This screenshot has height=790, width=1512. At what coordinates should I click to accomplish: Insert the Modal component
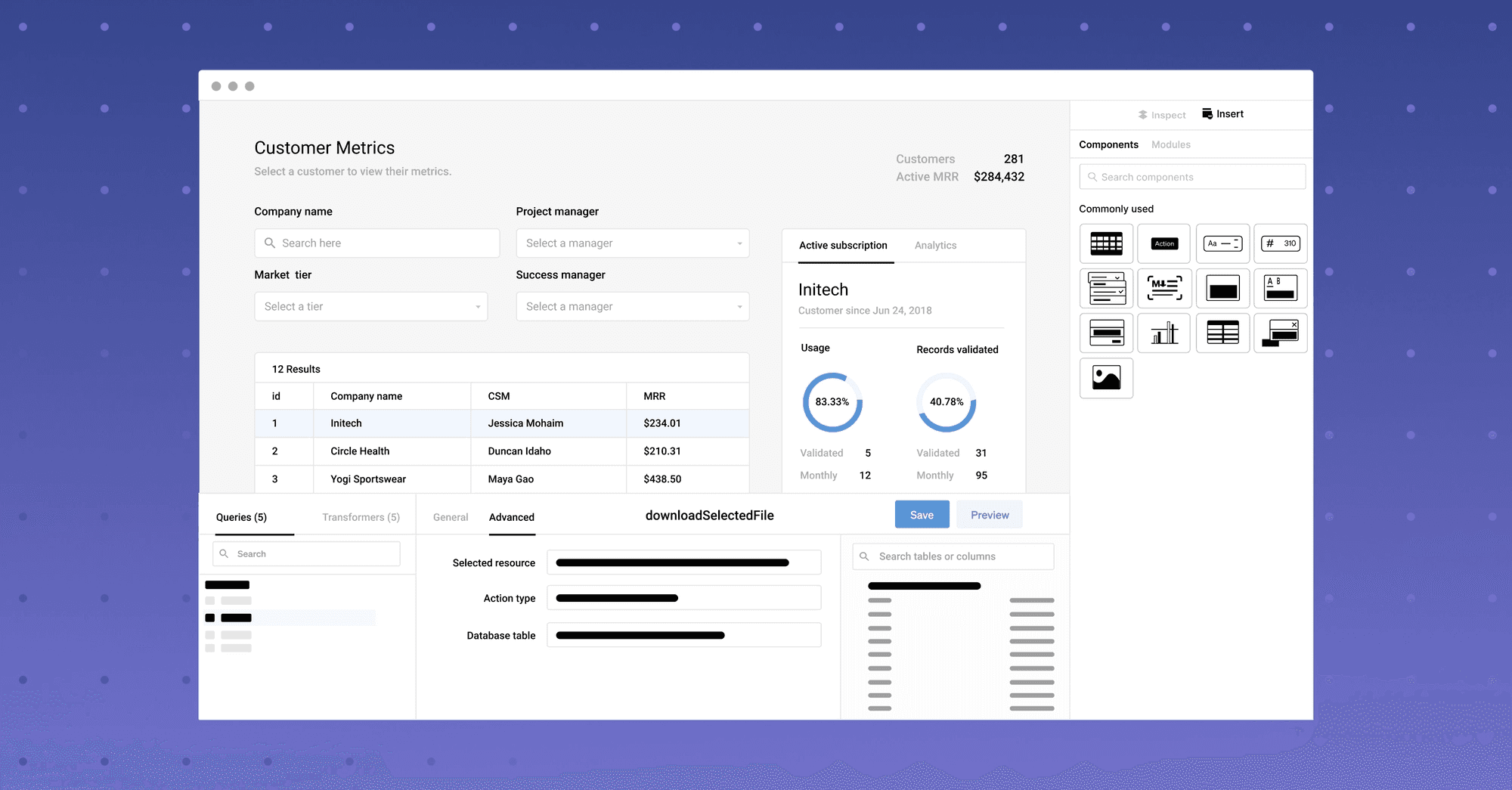tap(1281, 333)
